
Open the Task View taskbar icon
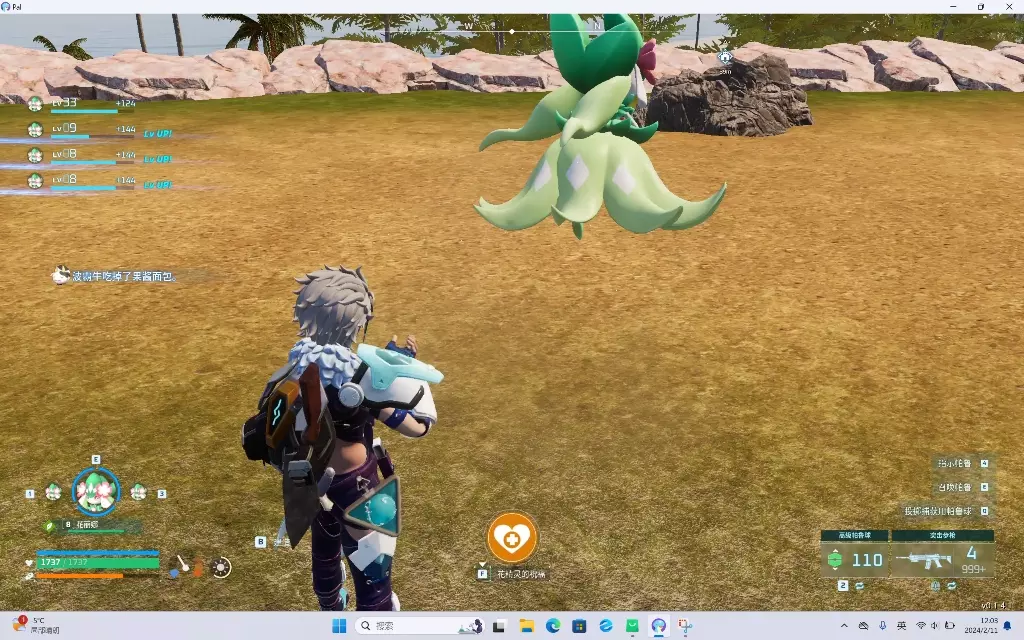(500, 626)
